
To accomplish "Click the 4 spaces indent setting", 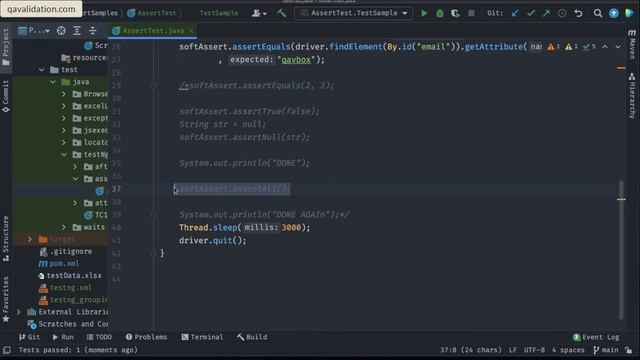I will click(x=567, y=350).
